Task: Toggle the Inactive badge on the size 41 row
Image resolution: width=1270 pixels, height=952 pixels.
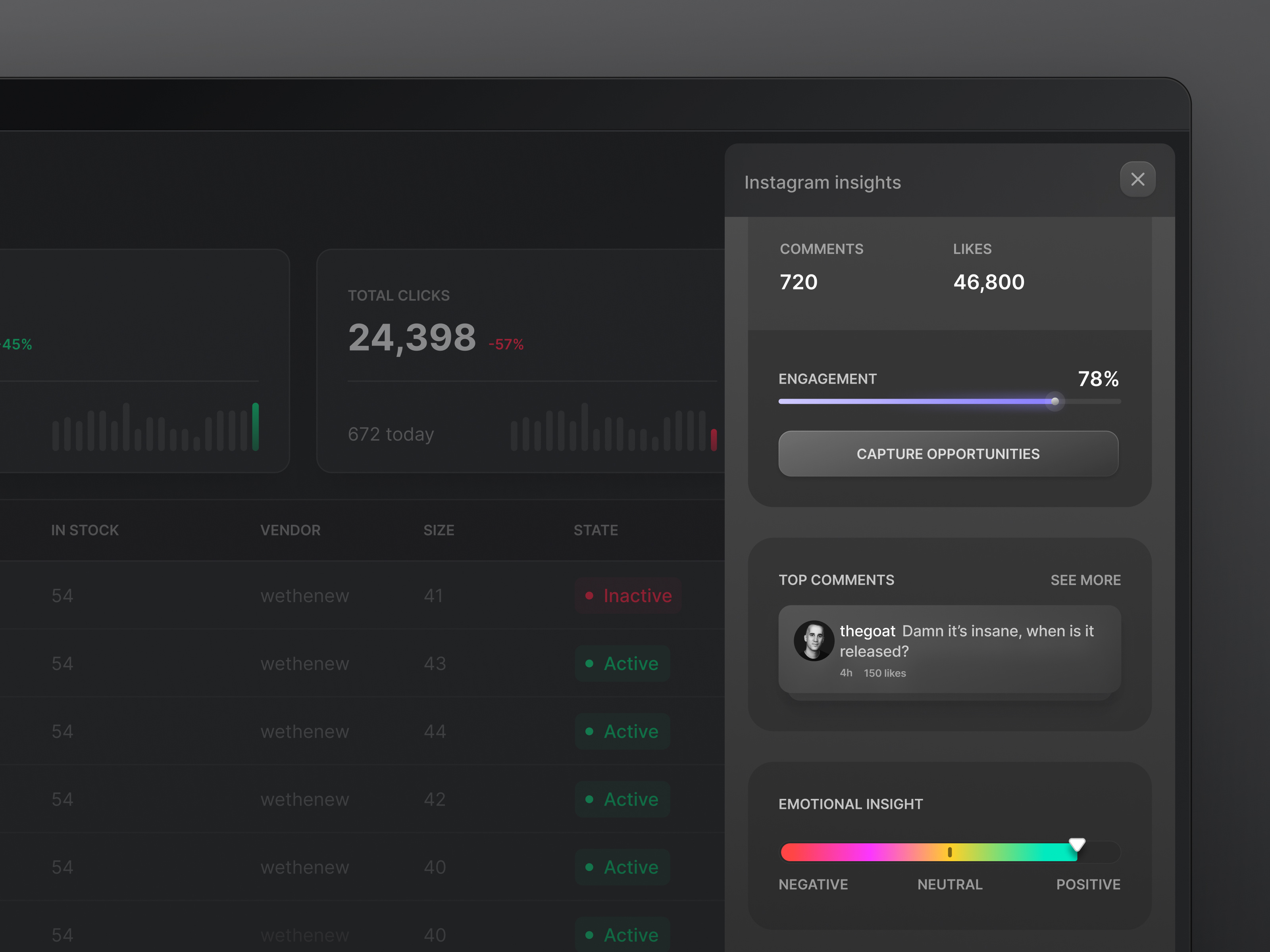Action: click(x=627, y=596)
